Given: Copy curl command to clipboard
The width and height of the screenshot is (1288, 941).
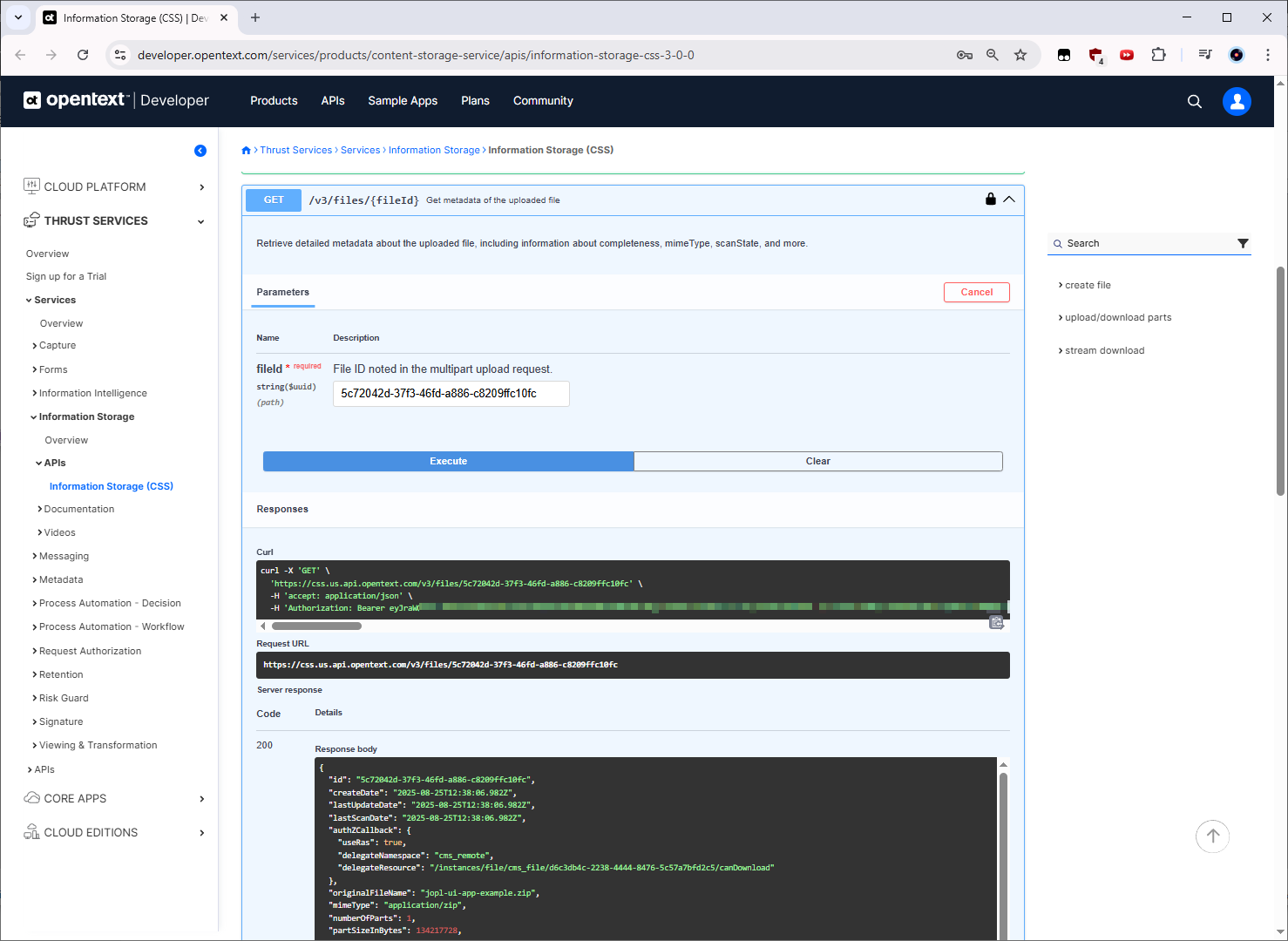Looking at the screenshot, I should point(997,622).
